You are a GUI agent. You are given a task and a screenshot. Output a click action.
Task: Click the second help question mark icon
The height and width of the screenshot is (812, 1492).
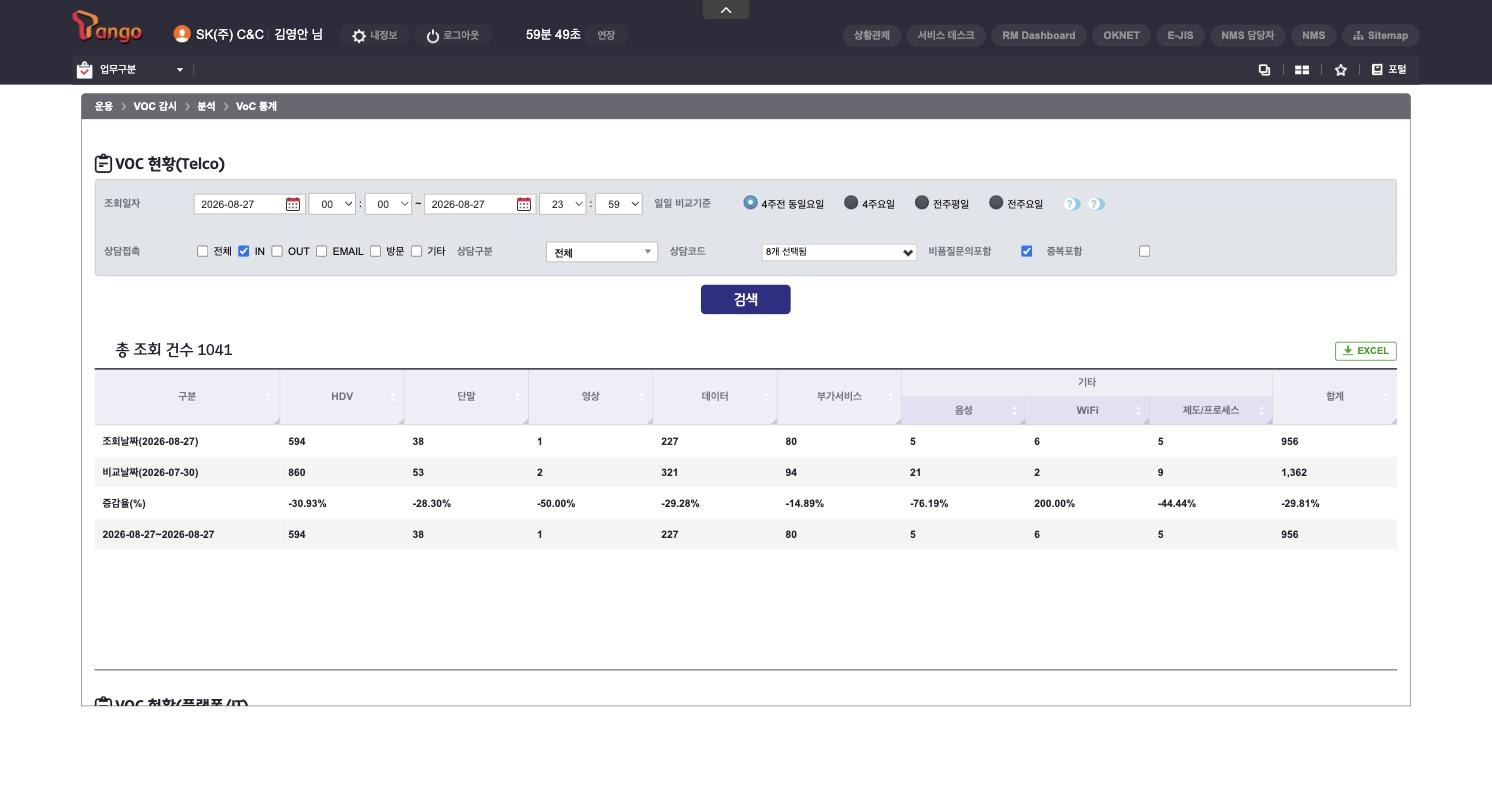(x=1096, y=204)
